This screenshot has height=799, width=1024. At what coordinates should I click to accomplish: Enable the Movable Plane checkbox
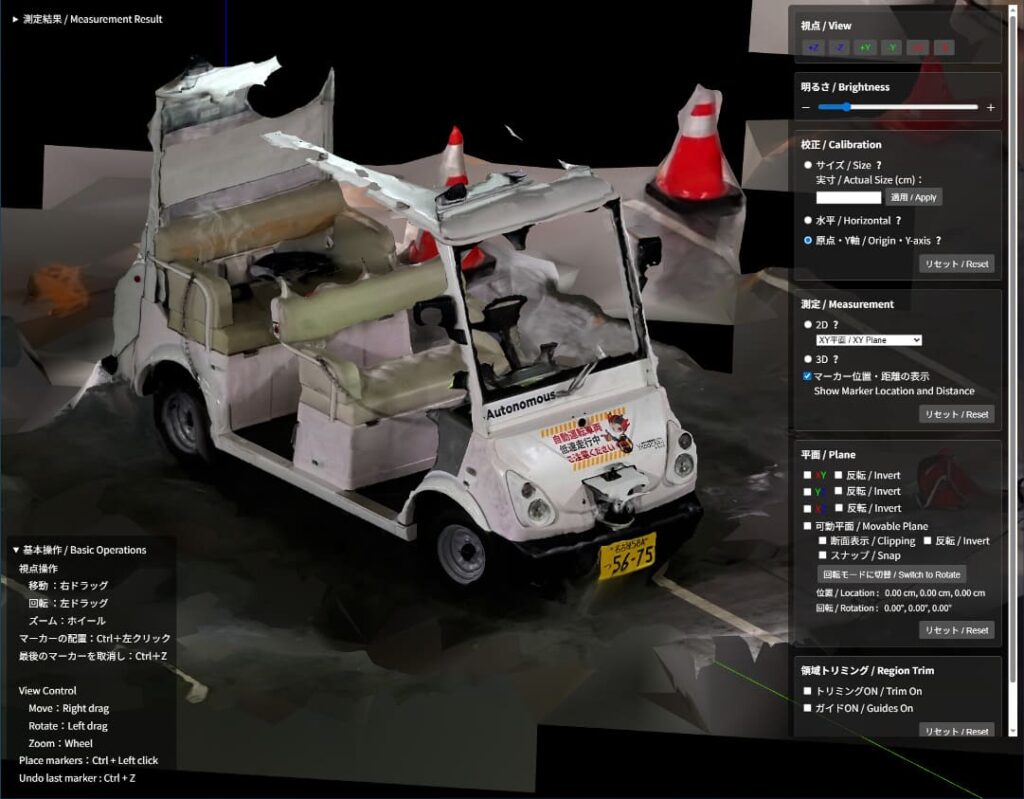point(808,526)
